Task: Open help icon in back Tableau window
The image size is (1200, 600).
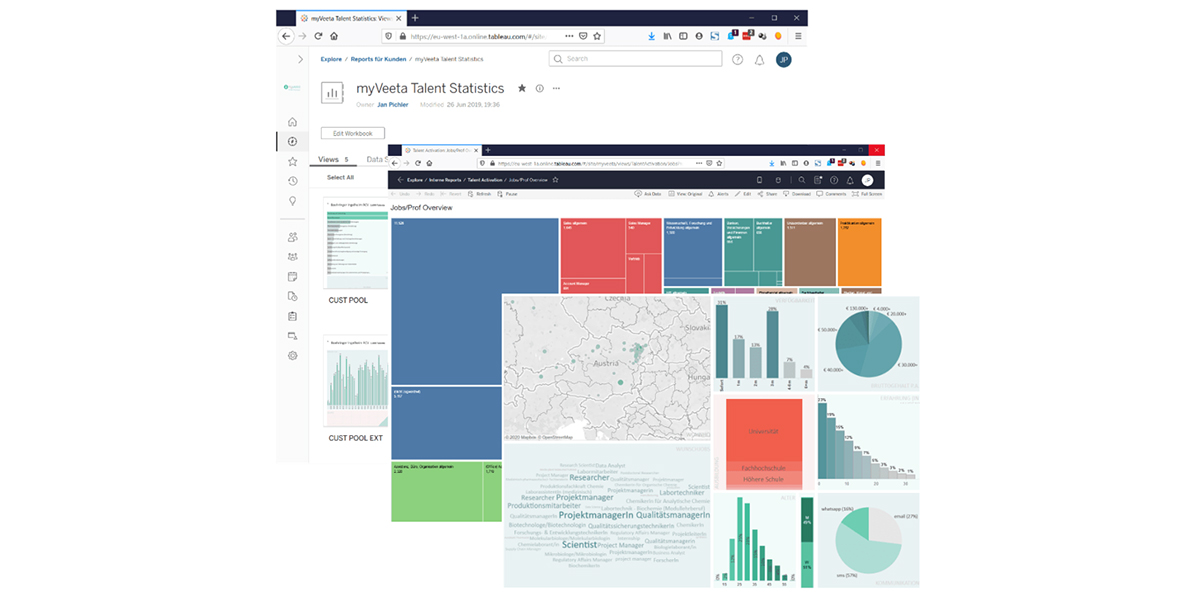Action: (738, 60)
